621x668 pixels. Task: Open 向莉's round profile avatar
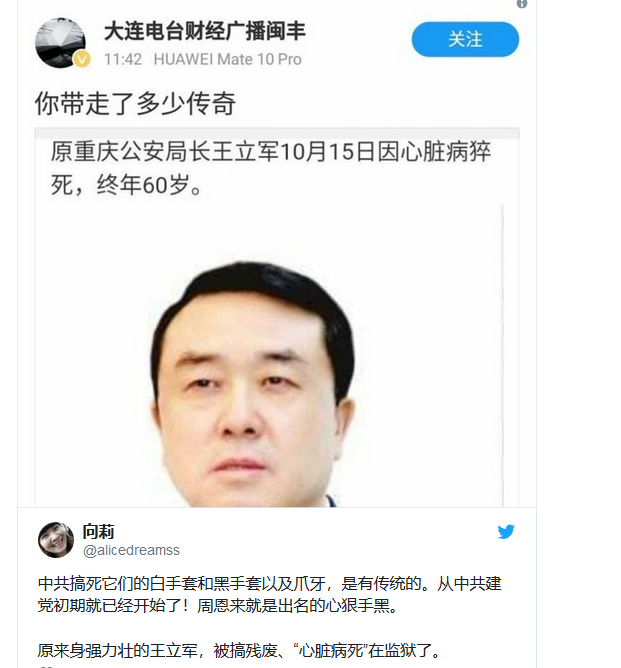56,540
